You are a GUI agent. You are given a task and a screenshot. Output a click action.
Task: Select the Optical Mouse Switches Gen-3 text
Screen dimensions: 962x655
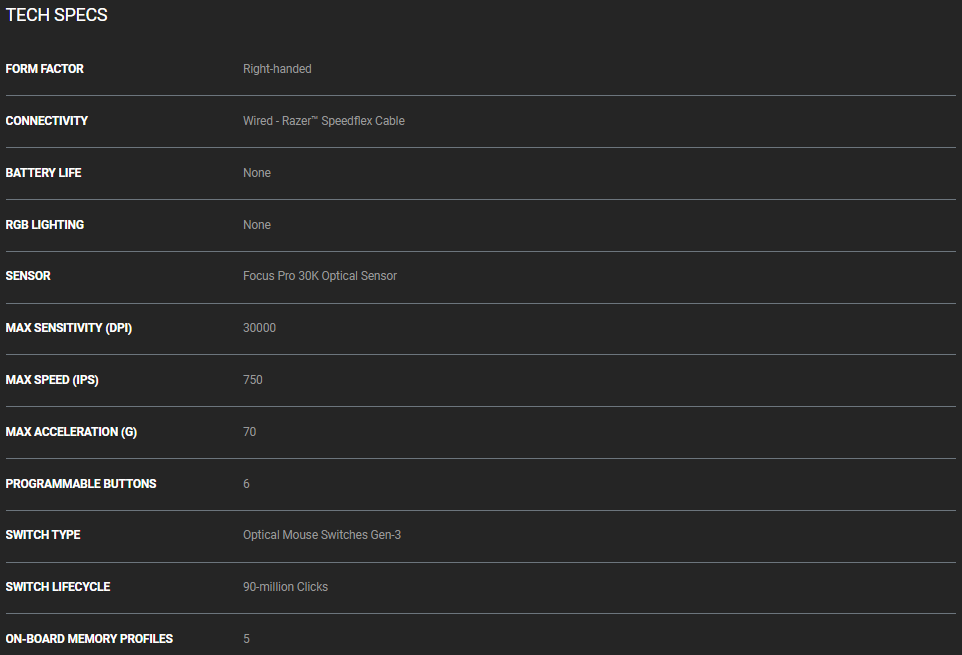(x=321, y=535)
